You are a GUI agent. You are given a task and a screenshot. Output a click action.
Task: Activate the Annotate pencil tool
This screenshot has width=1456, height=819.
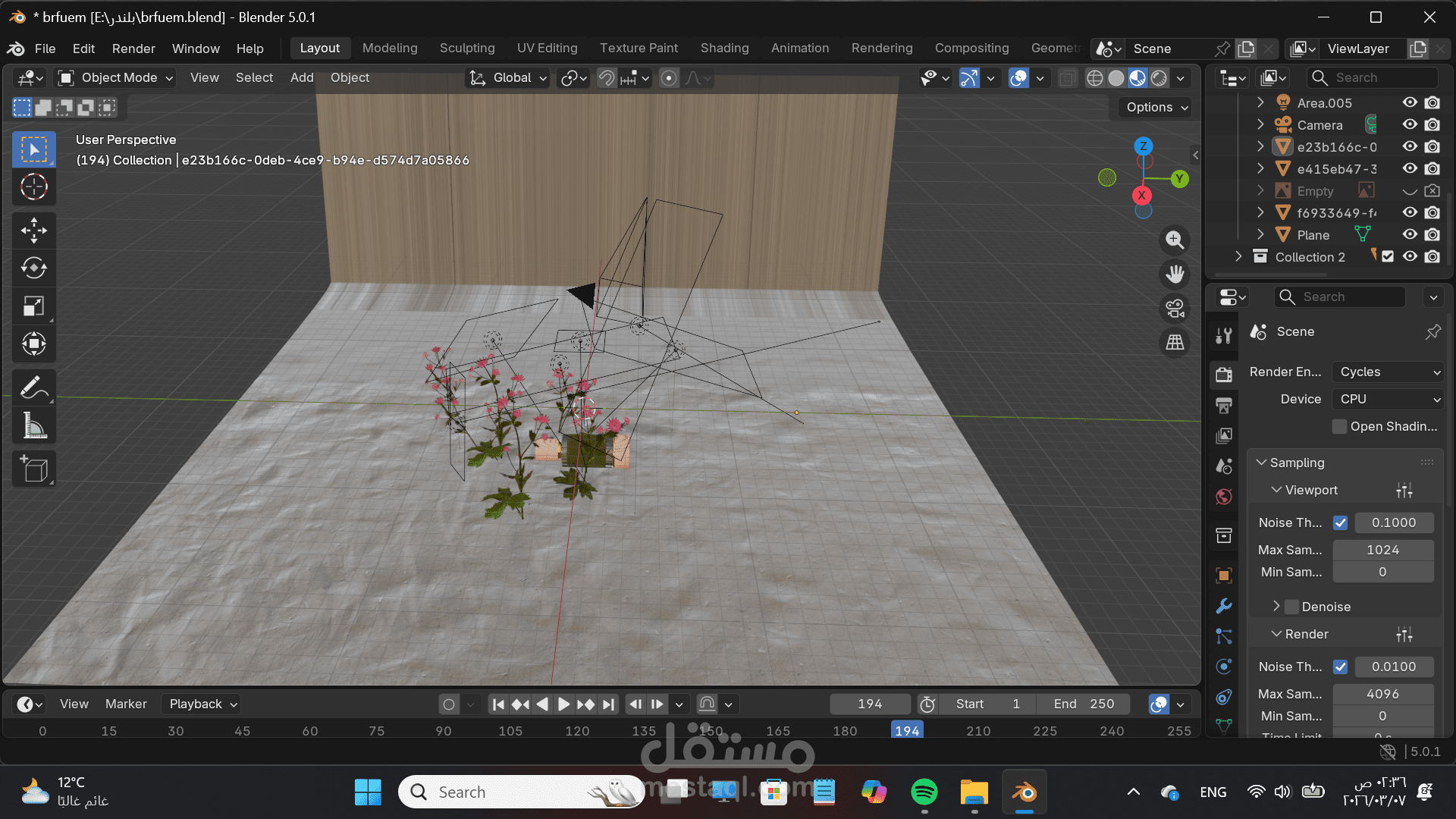(x=33, y=388)
